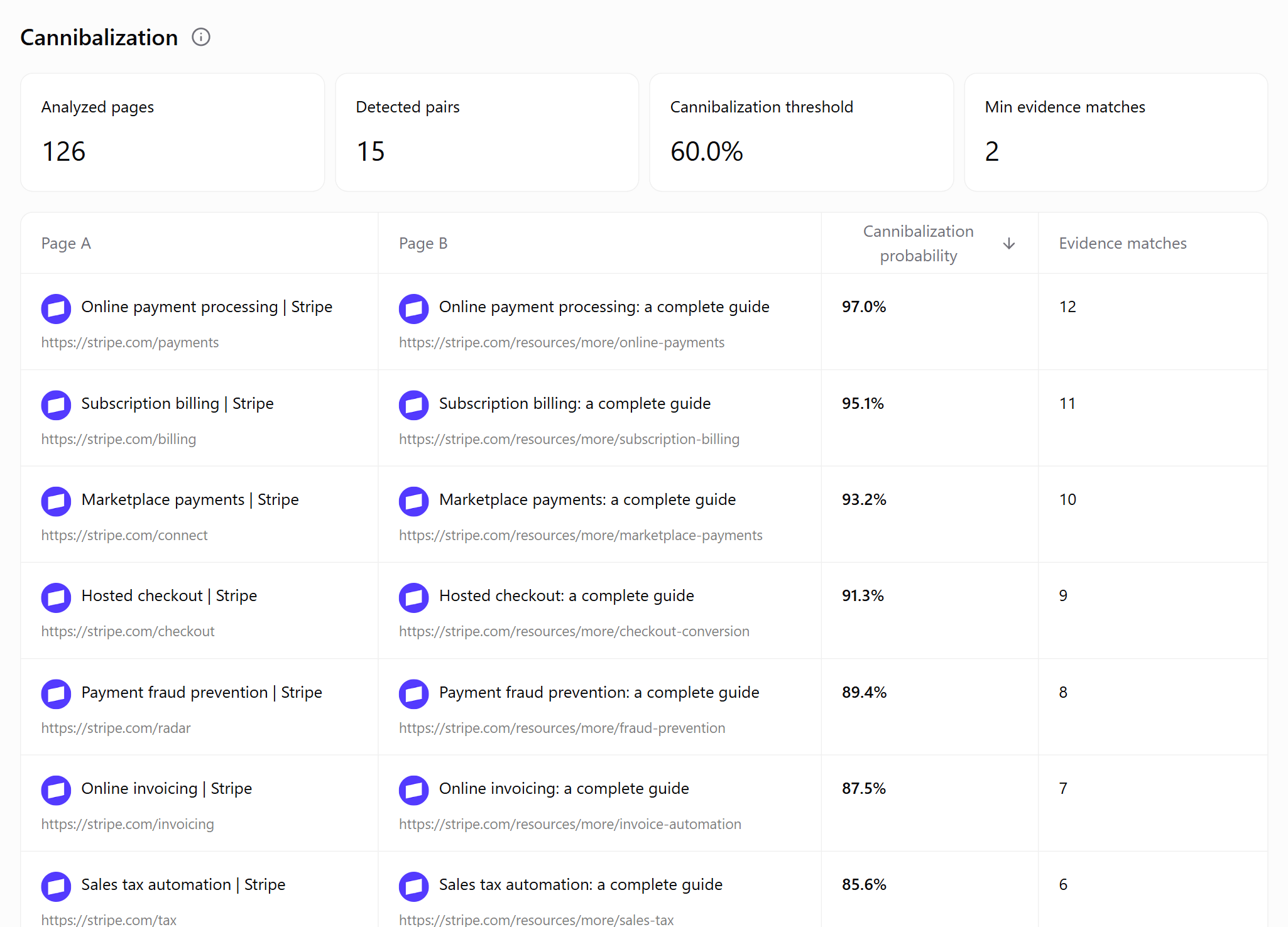Click favicon beside Payment fraud prevention | Stripe

tap(56, 694)
